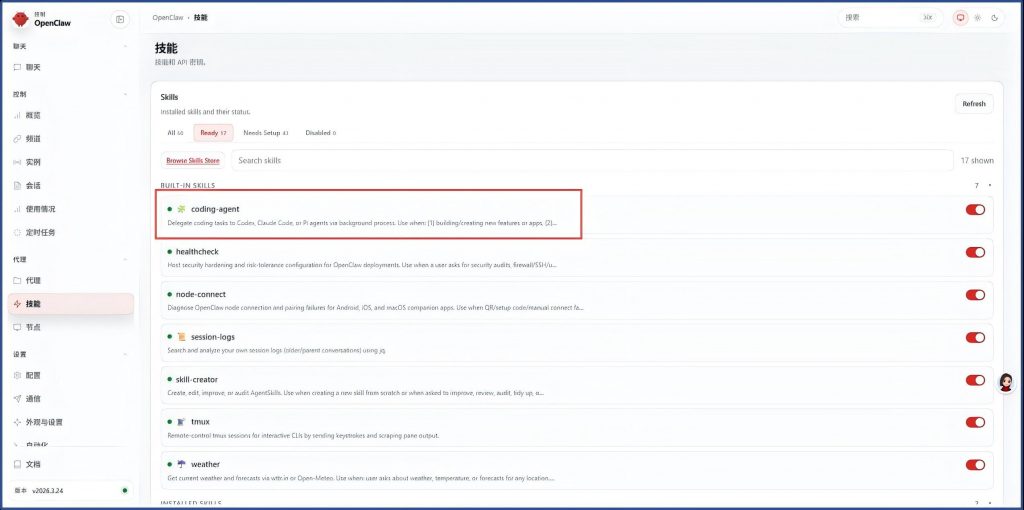Open 配置 settings page in sidebar
Screen dimensions: 1024x510
click(33, 375)
